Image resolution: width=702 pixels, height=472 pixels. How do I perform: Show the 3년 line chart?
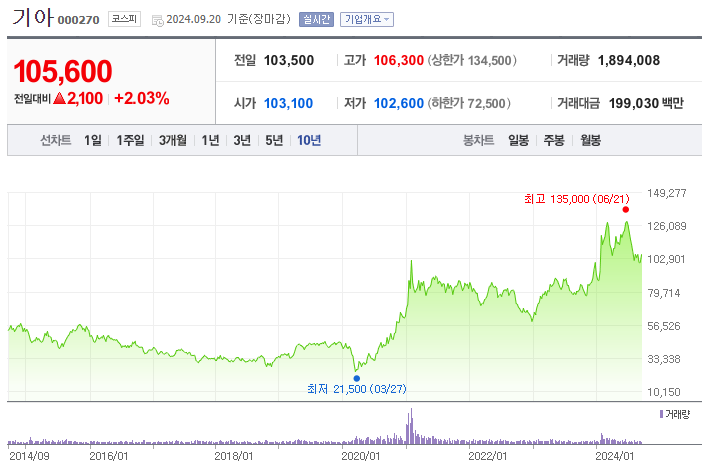[x=242, y=140]
